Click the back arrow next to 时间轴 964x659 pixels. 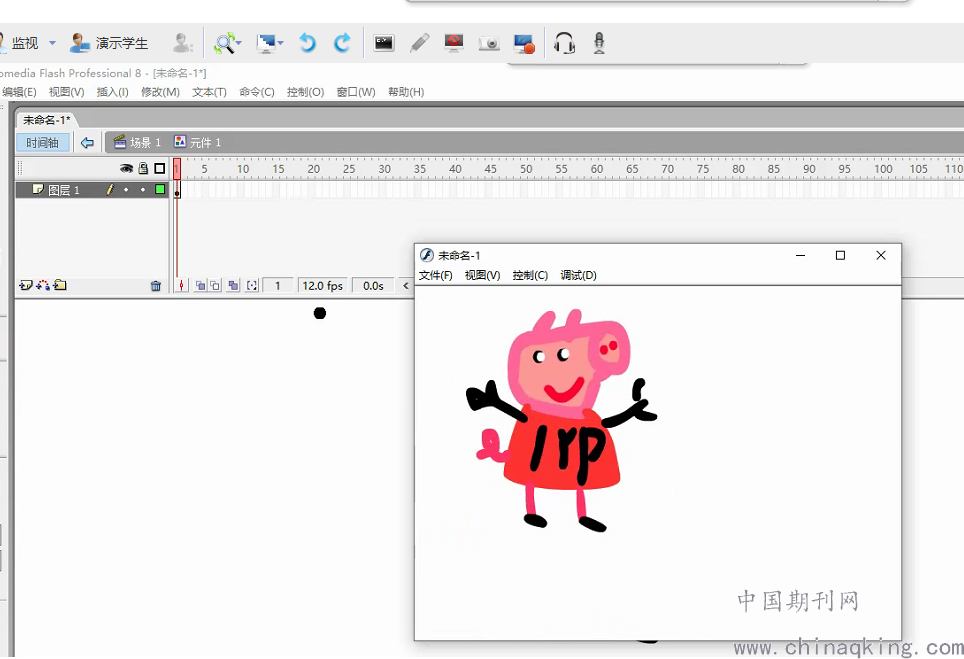pyautogui.click(x=87, y=143)
